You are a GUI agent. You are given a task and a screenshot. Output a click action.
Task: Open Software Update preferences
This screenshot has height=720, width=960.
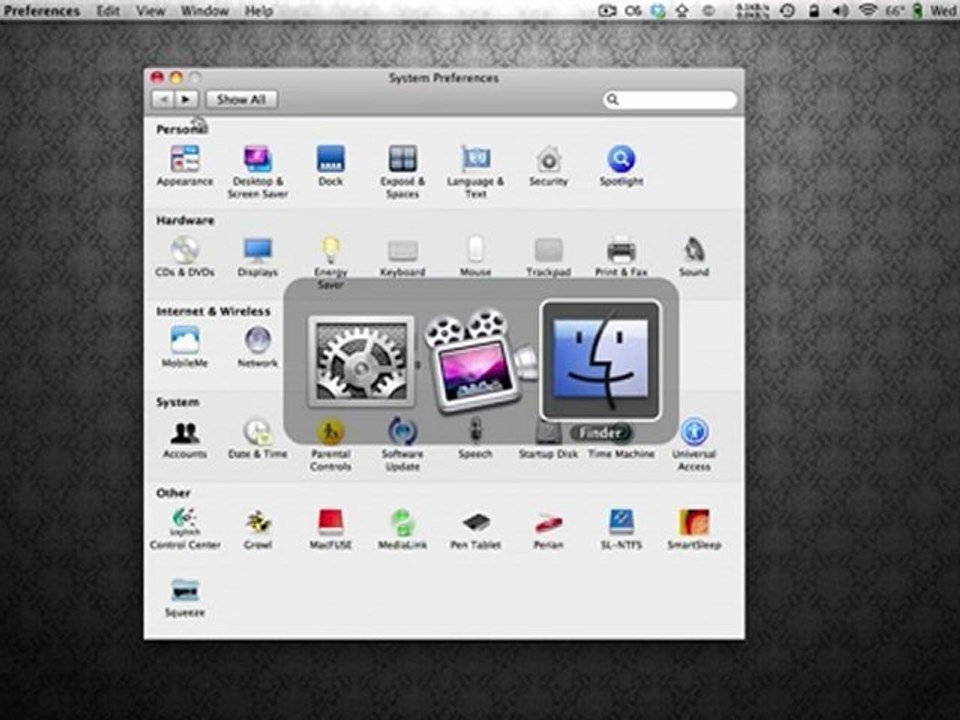point(402,444)
